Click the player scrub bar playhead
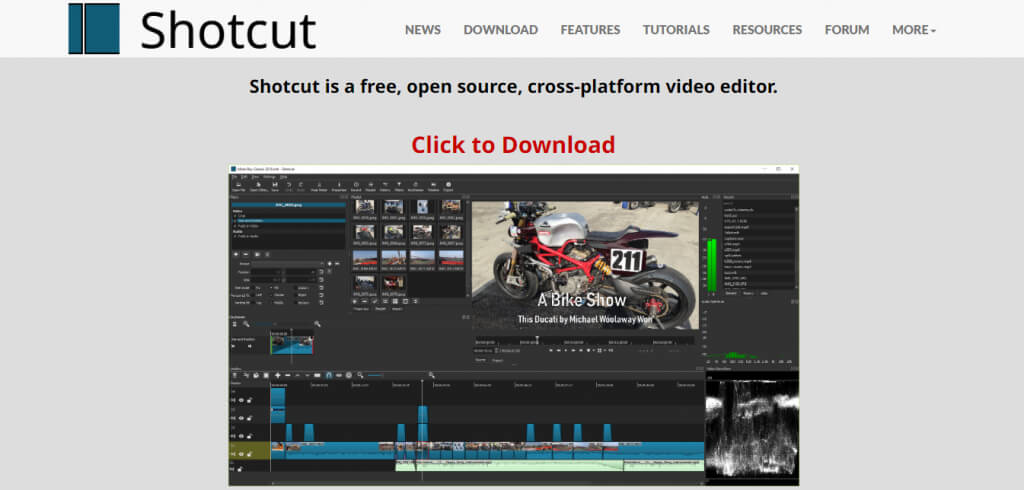 (537, 340)
